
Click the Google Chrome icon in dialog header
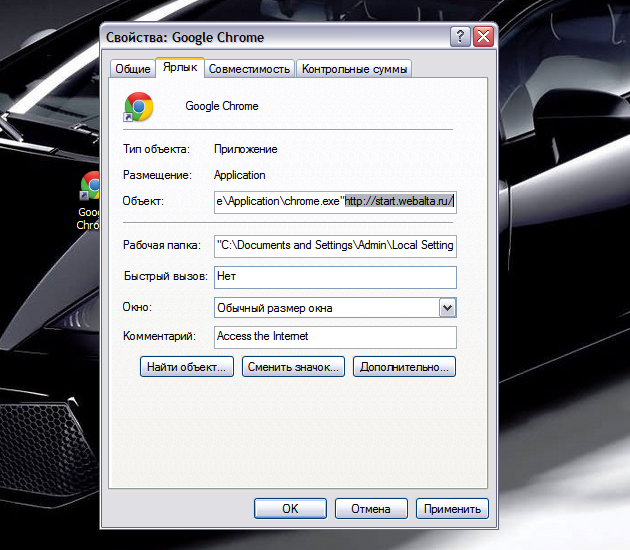point(139,106)
